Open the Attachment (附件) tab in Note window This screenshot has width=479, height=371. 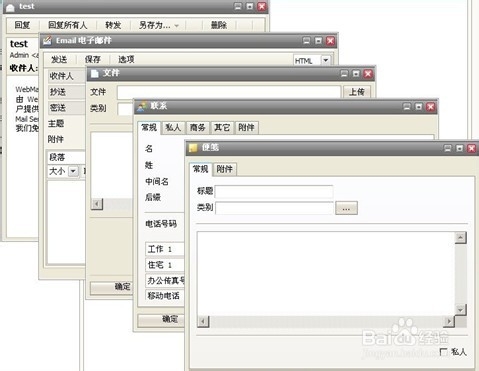[x=224, y=169]
